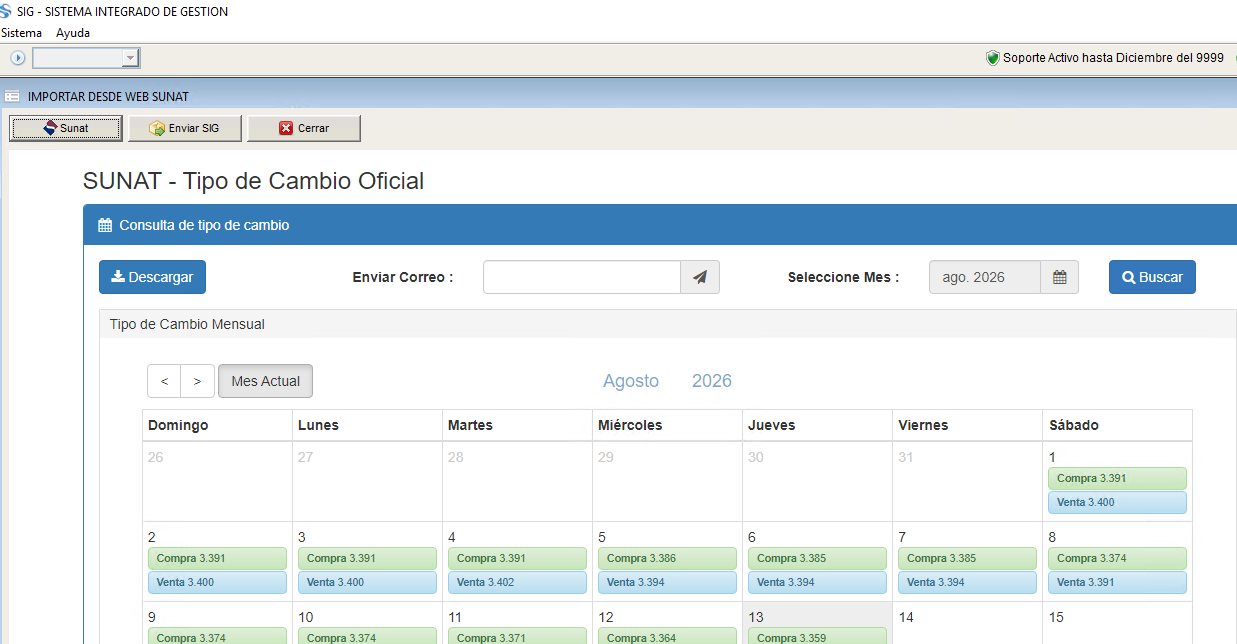Click Compra 3.391 on day 4
This screenshot has height=644, width=1237.
tap(517, 558)
